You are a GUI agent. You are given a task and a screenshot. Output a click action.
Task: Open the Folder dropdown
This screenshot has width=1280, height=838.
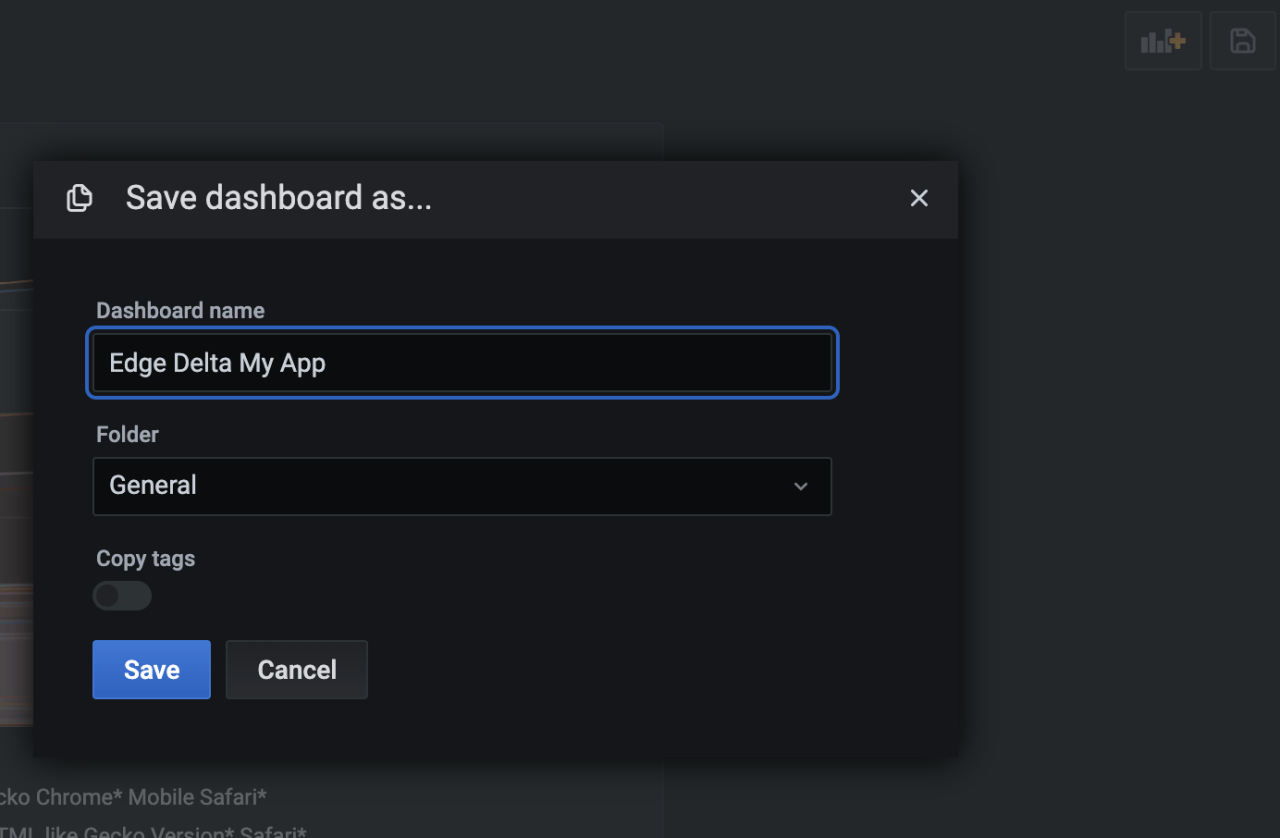tap(461, 486)
